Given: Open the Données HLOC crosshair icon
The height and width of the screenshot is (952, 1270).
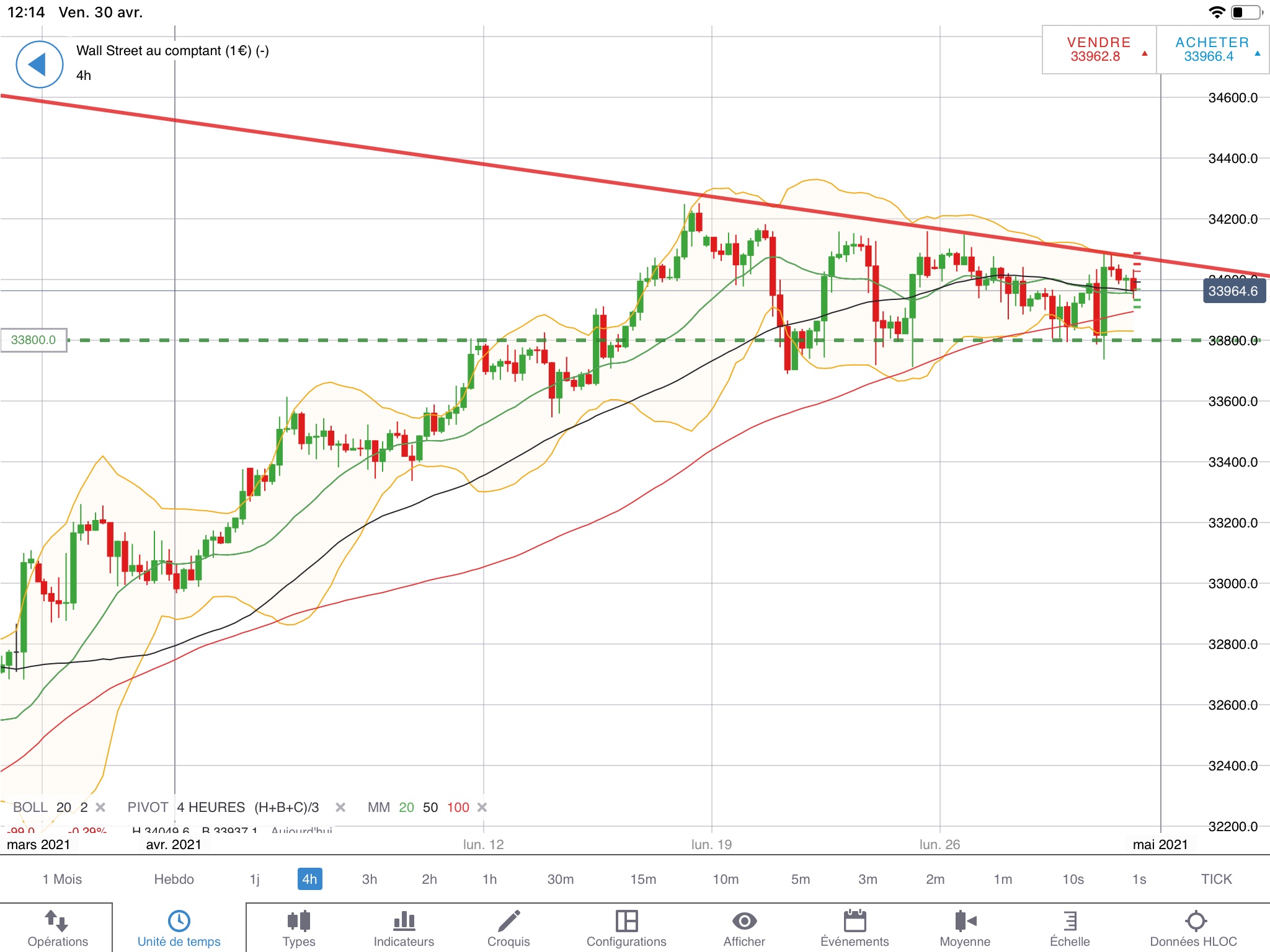Looking at the screenshot, I should (1195, 922).
